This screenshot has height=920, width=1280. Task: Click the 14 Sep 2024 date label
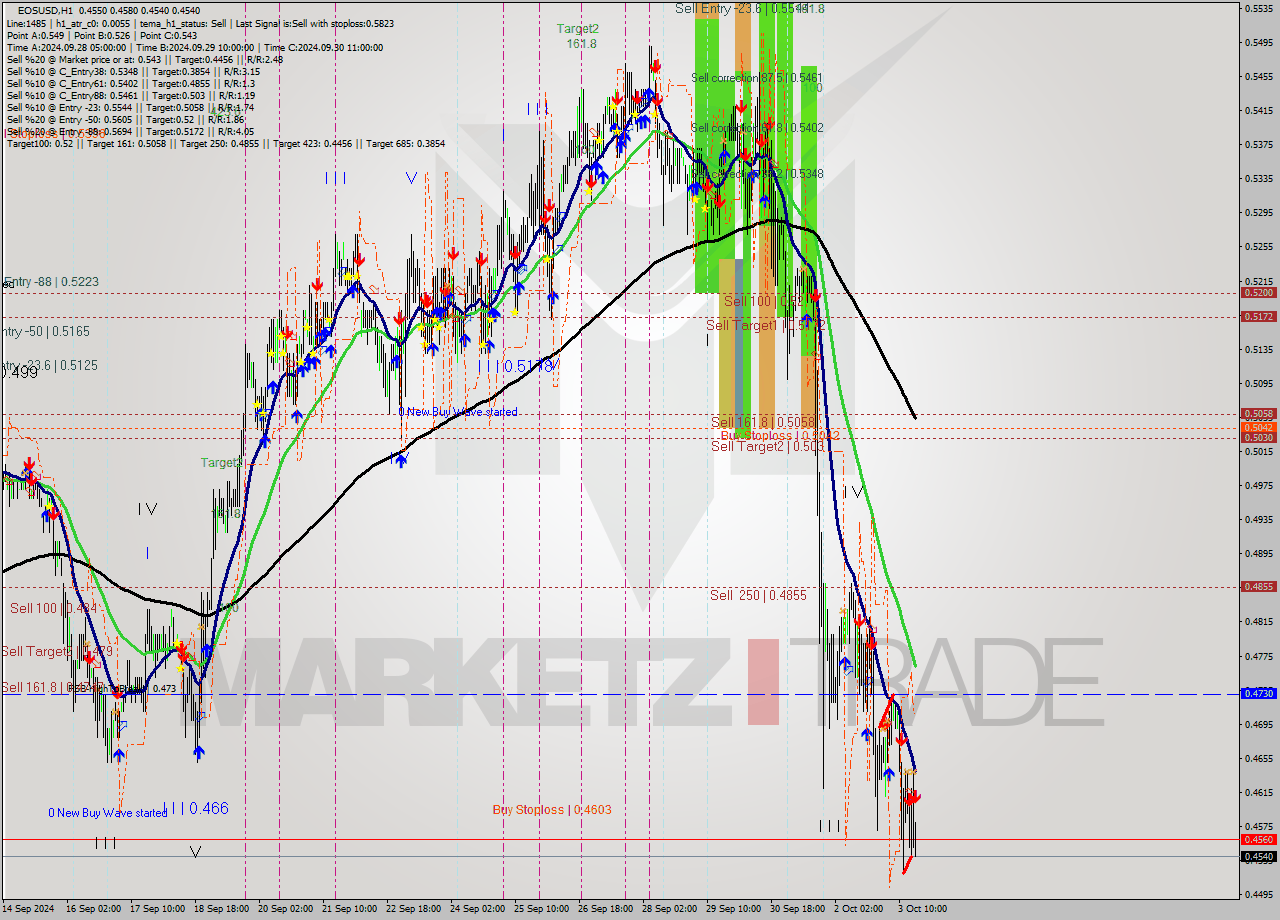pos(27,909)
